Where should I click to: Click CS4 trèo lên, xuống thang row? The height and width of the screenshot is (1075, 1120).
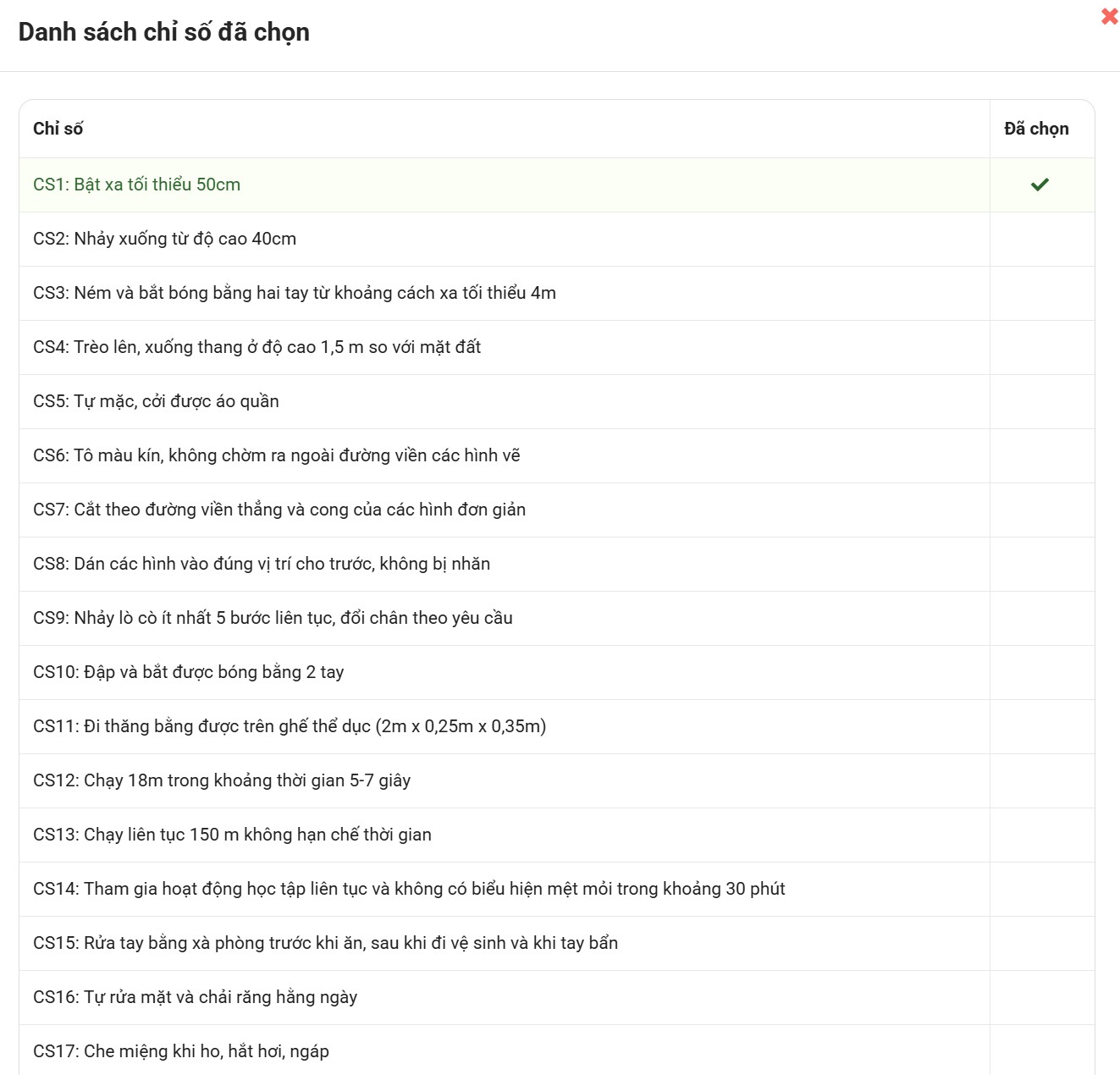point(257,347)
